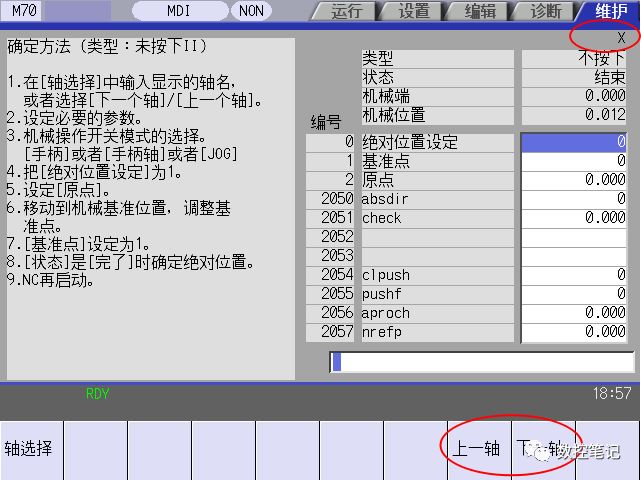The image size is (641, 480).
Task: Select the pushf parameter value
Action: (575, 294)
